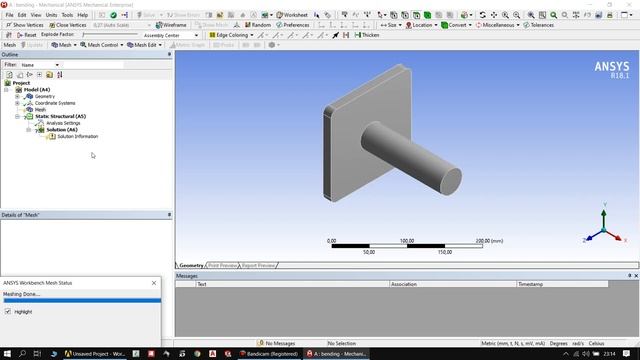Viewport: 640px width, 360px height.
Task: Click the expand-all plus icon in Outline toolbar
Action: point(39,75)
